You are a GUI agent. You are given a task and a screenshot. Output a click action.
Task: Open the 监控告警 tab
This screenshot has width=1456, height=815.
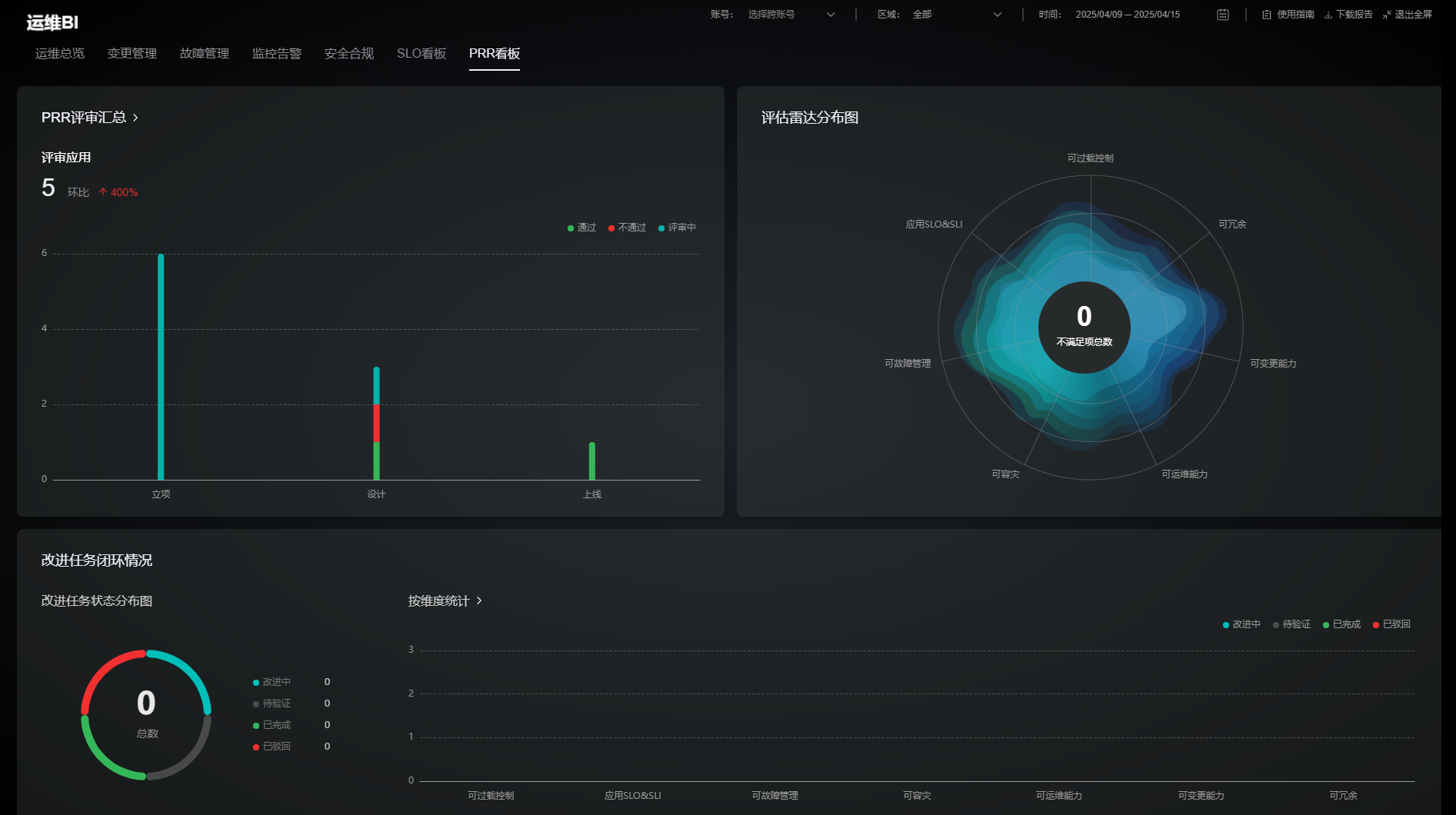click(277, 53)
